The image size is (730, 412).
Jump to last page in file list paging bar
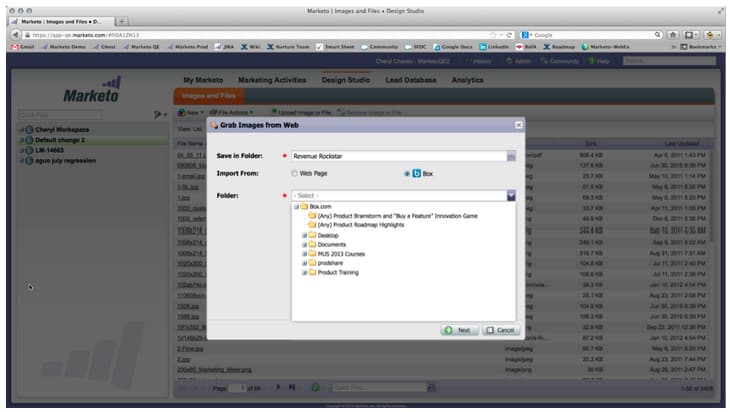click(292, 387)
